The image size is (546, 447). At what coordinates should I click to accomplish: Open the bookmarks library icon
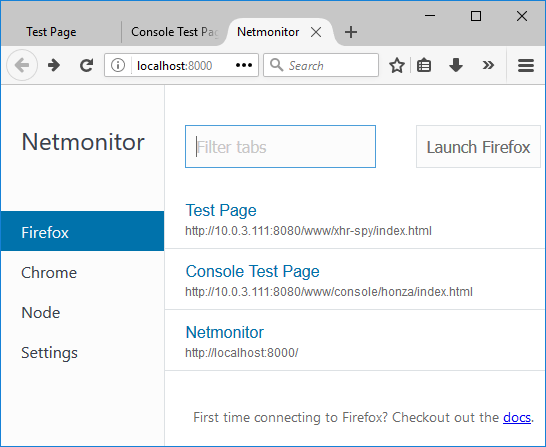tap(424, 65)
